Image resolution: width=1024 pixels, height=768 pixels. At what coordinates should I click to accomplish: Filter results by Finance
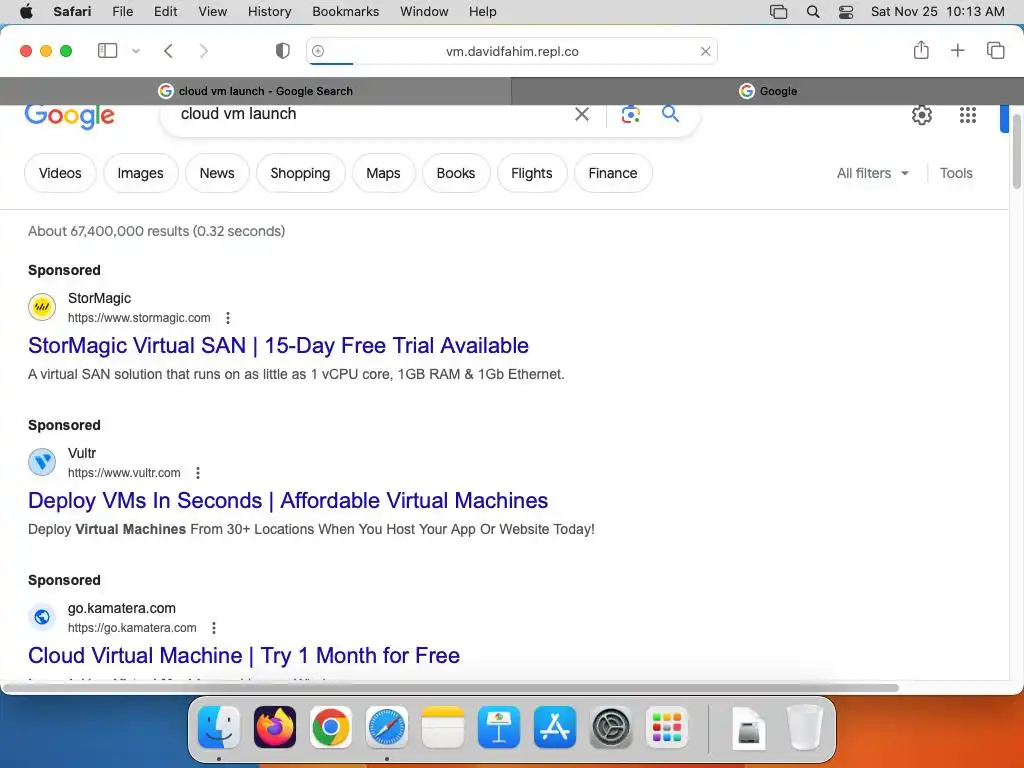pos(613,173)
